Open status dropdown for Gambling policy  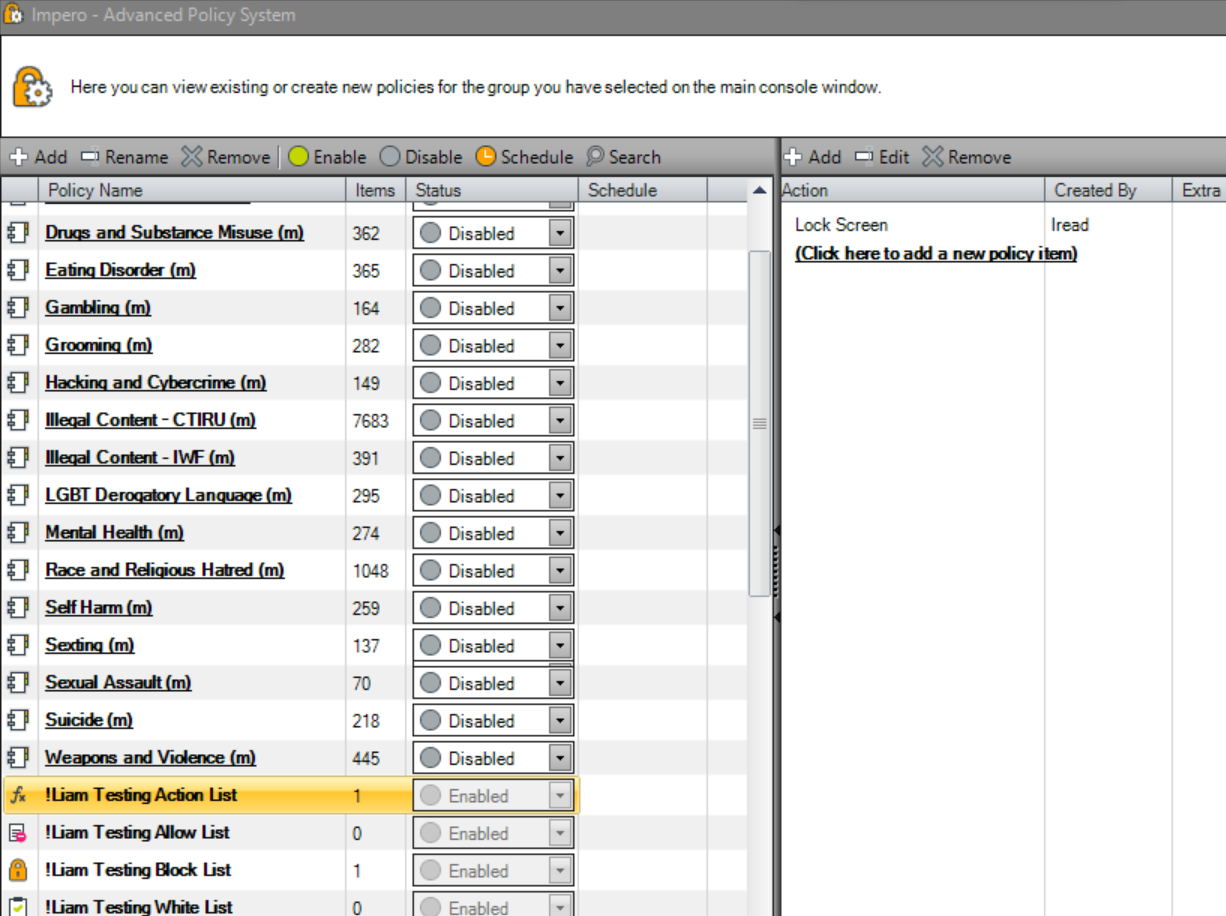pyautogui.click(x=560, y=308)
